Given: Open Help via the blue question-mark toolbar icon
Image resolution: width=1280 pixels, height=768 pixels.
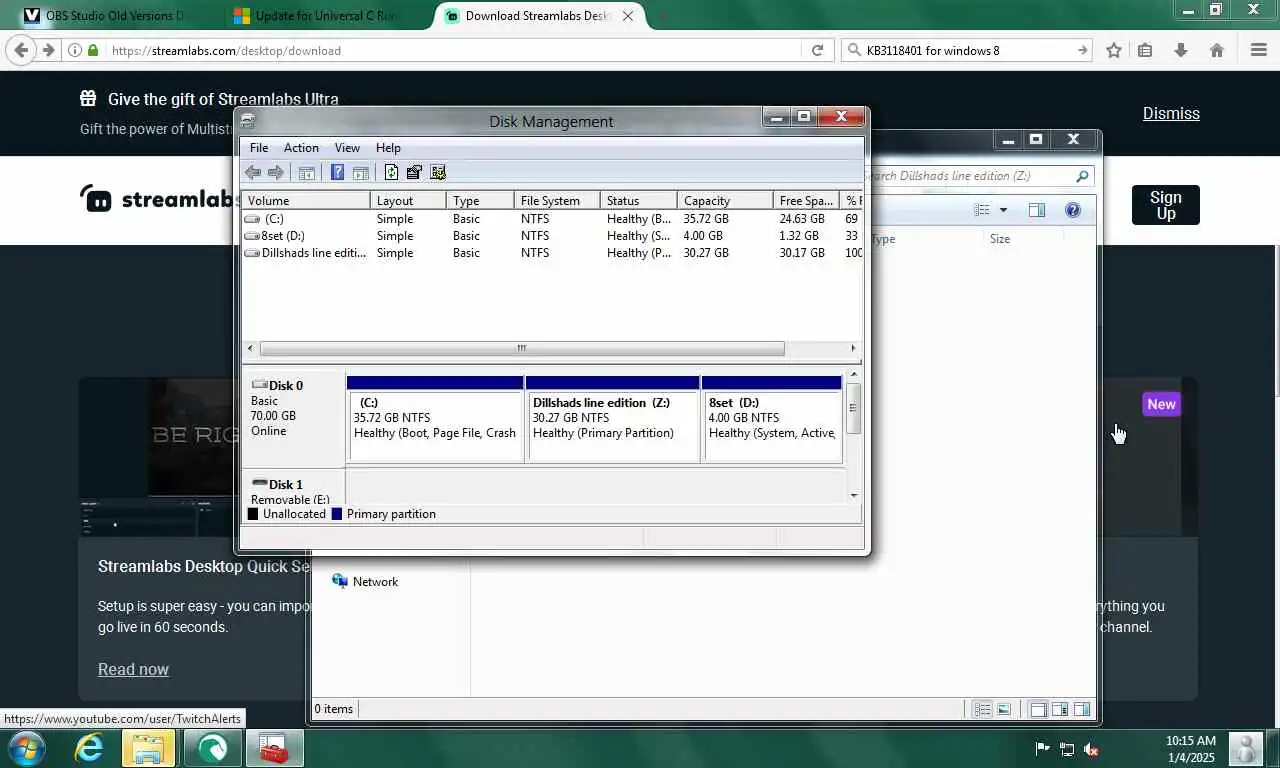Looking at the screenshot, I should tap(337, 173).
